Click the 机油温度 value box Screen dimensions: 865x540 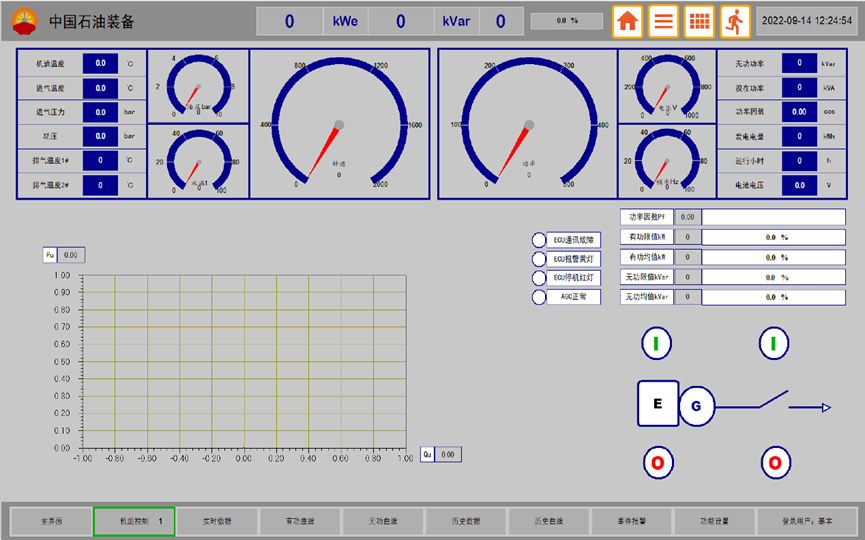(100, 63)
